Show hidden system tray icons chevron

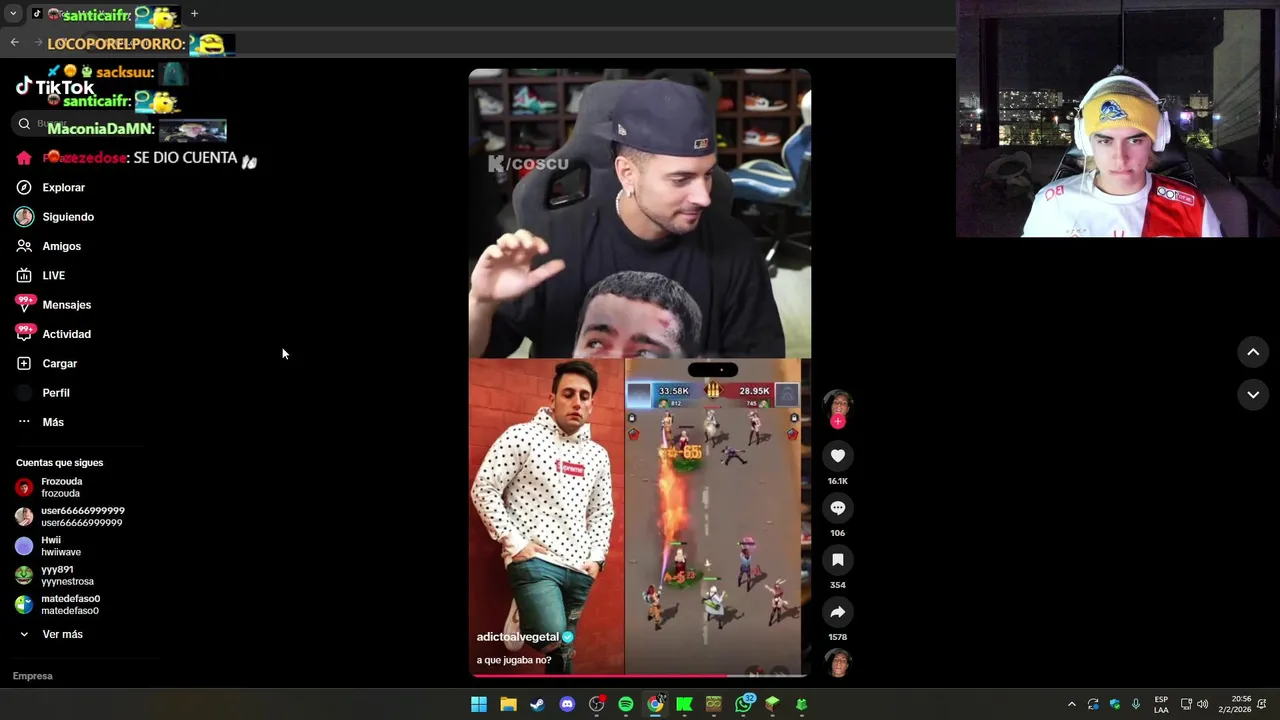(1071, 704)
